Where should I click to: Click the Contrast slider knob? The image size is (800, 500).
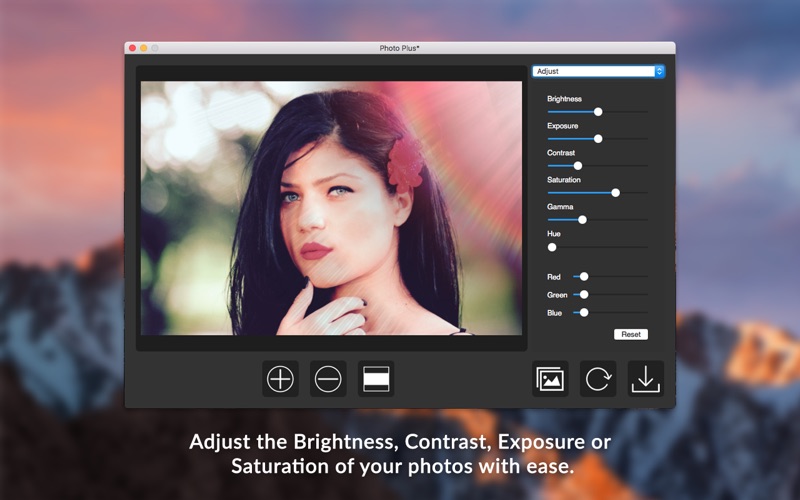tap(577, 166)
